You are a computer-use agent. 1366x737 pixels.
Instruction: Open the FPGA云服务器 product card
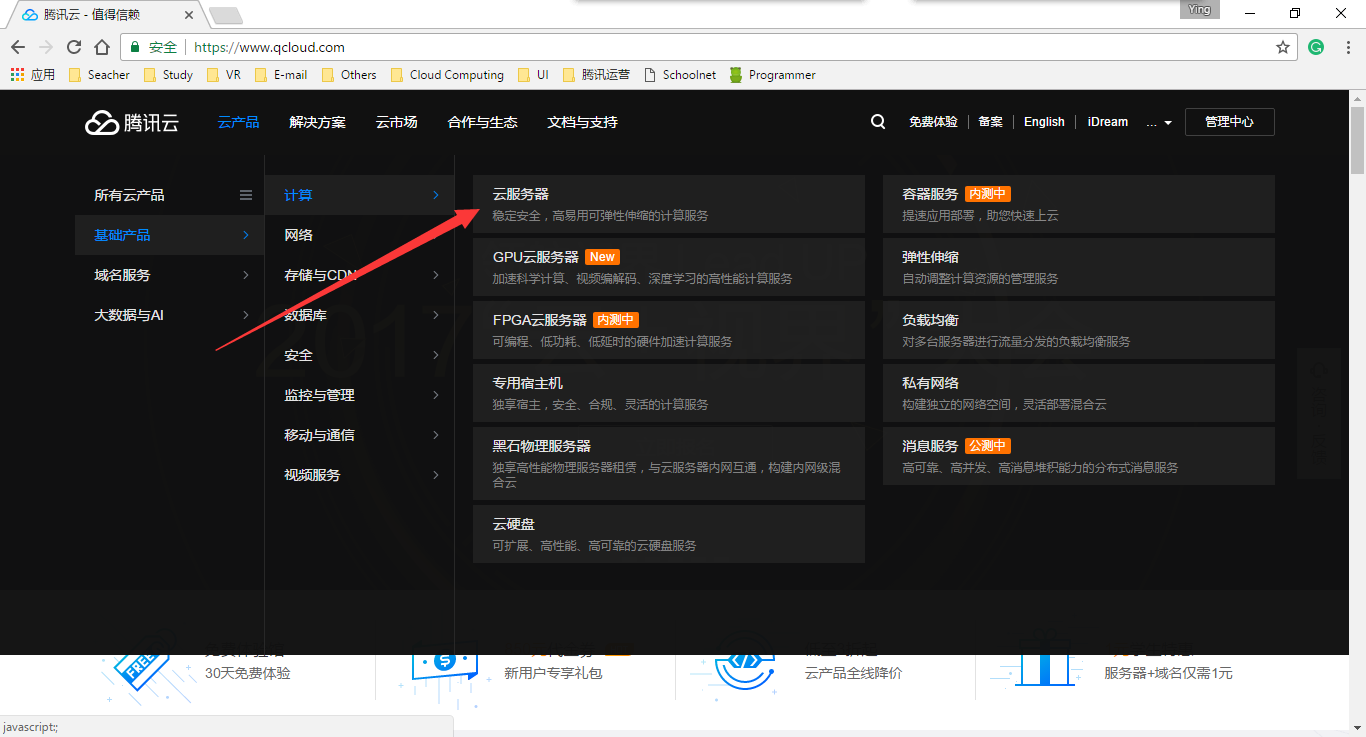[669, 330]
